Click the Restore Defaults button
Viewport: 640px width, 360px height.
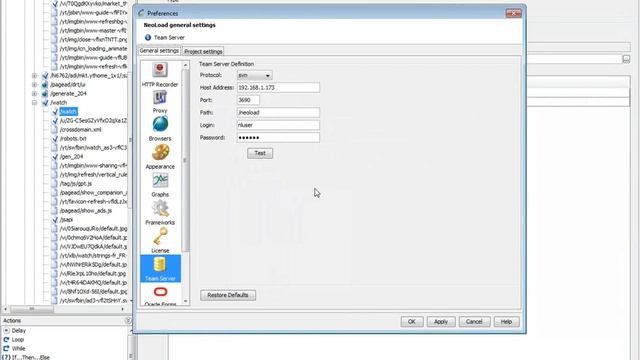pos(228,295)
